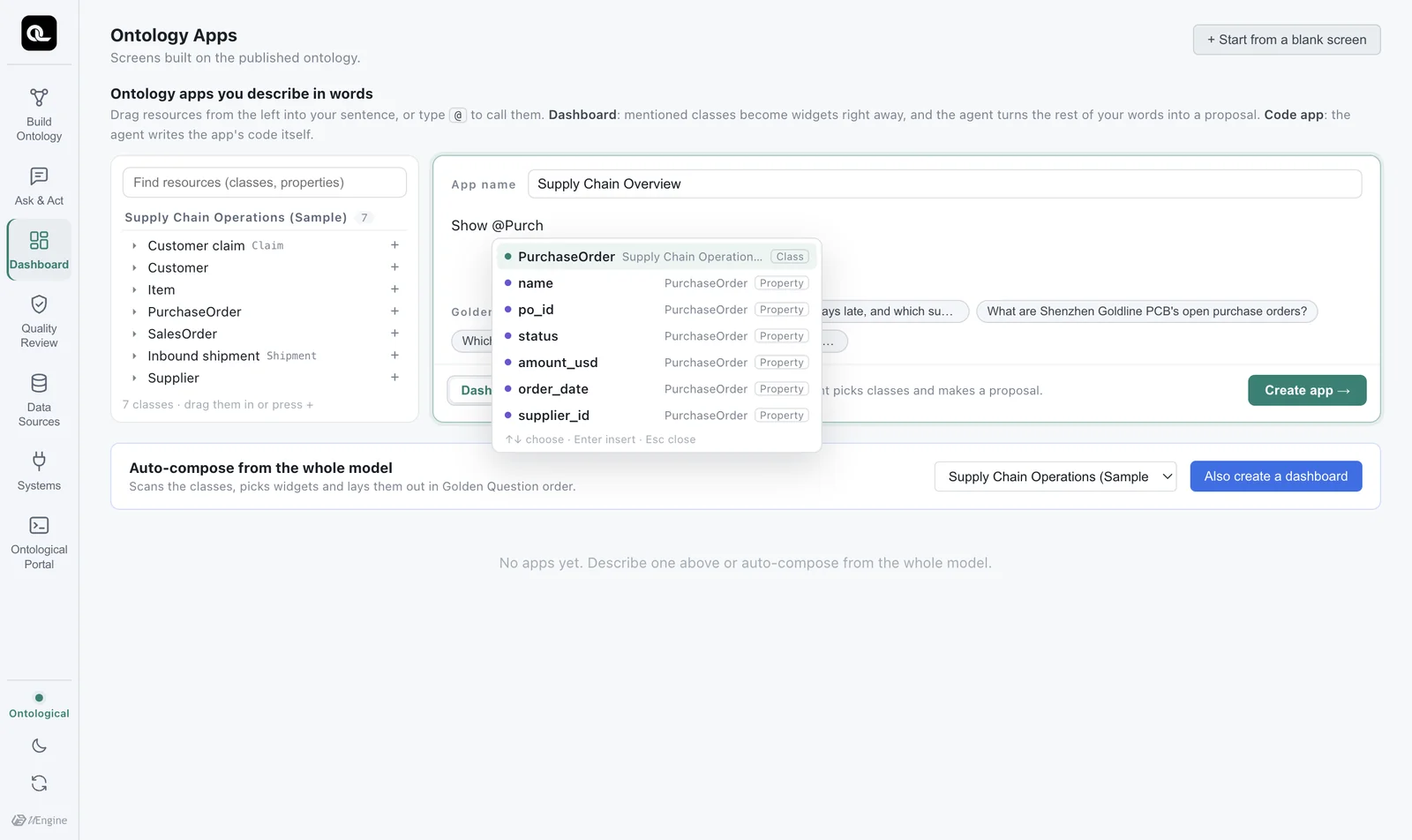This screenshot has height=840, width=1412.
Task: Expand the Inbound shipment tree row
Action: tap(134, 356)
